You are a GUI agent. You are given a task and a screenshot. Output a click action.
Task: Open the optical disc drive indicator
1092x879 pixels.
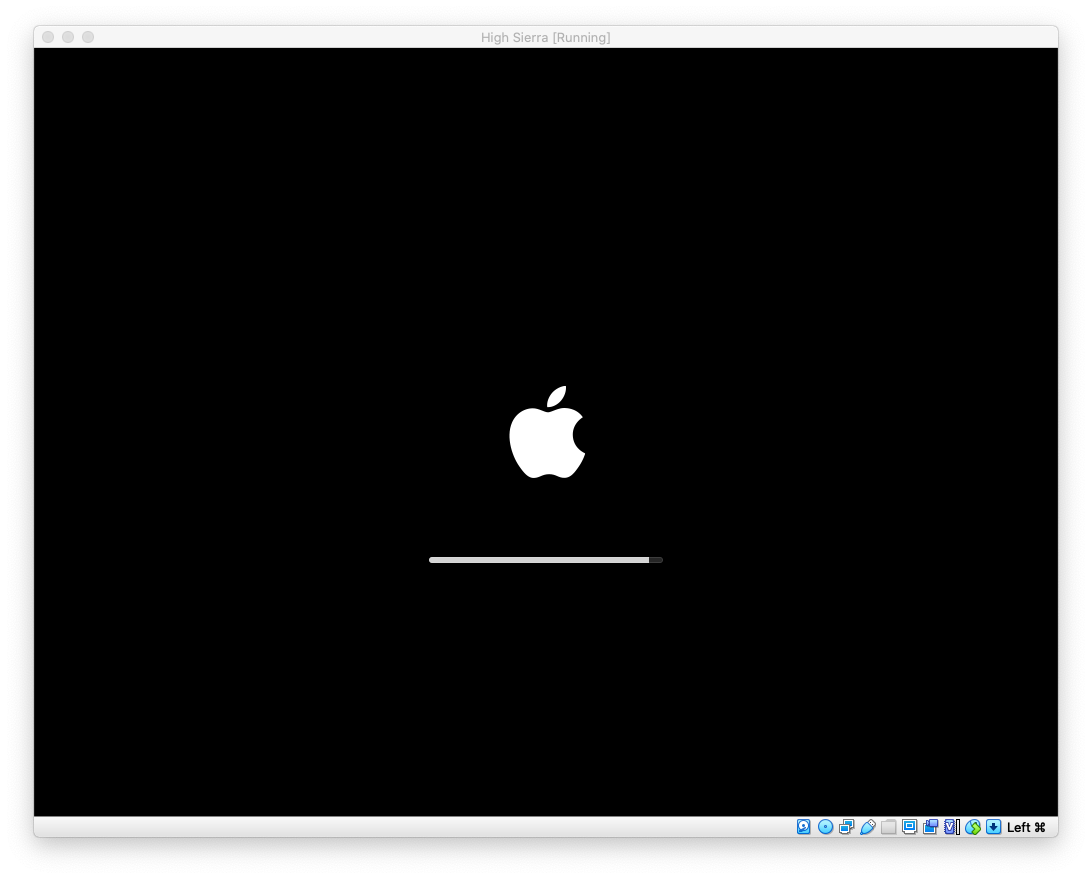[825, 827]
